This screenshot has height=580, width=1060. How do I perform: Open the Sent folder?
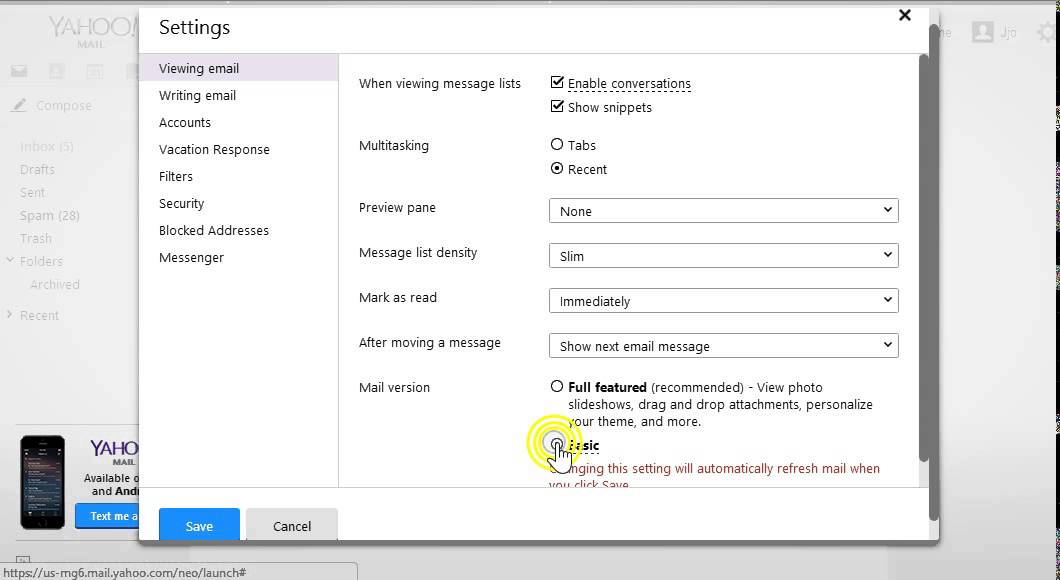(x=32, y=192)
